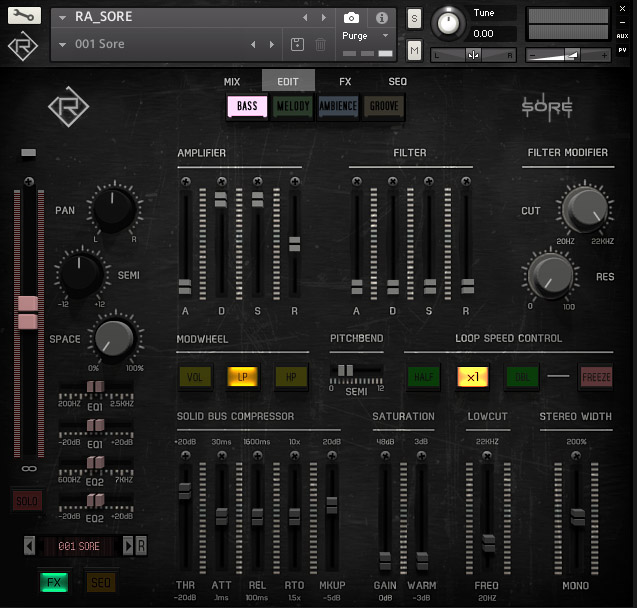
Task: Open the wrench instrument options icon
Action: pyautogui.click(x=24, y=15)
